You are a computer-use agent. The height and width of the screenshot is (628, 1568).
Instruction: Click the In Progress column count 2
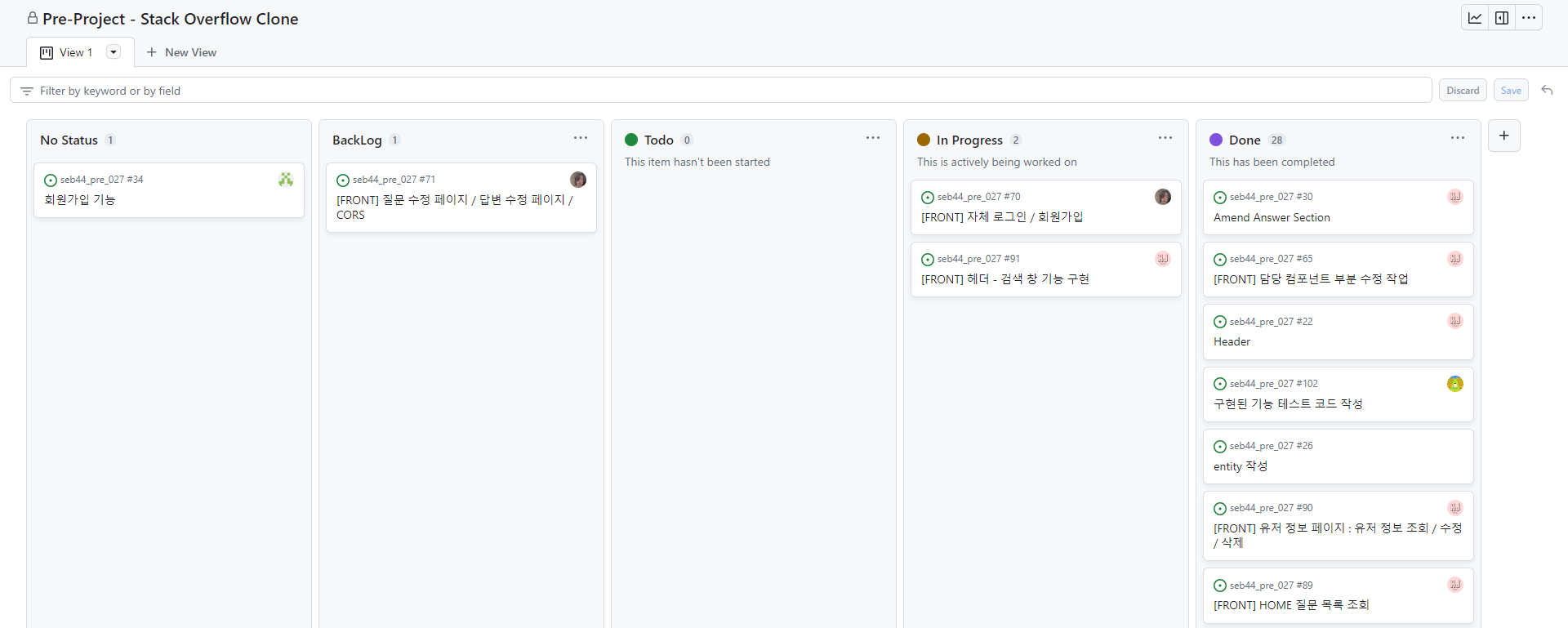pos(1016,140)
